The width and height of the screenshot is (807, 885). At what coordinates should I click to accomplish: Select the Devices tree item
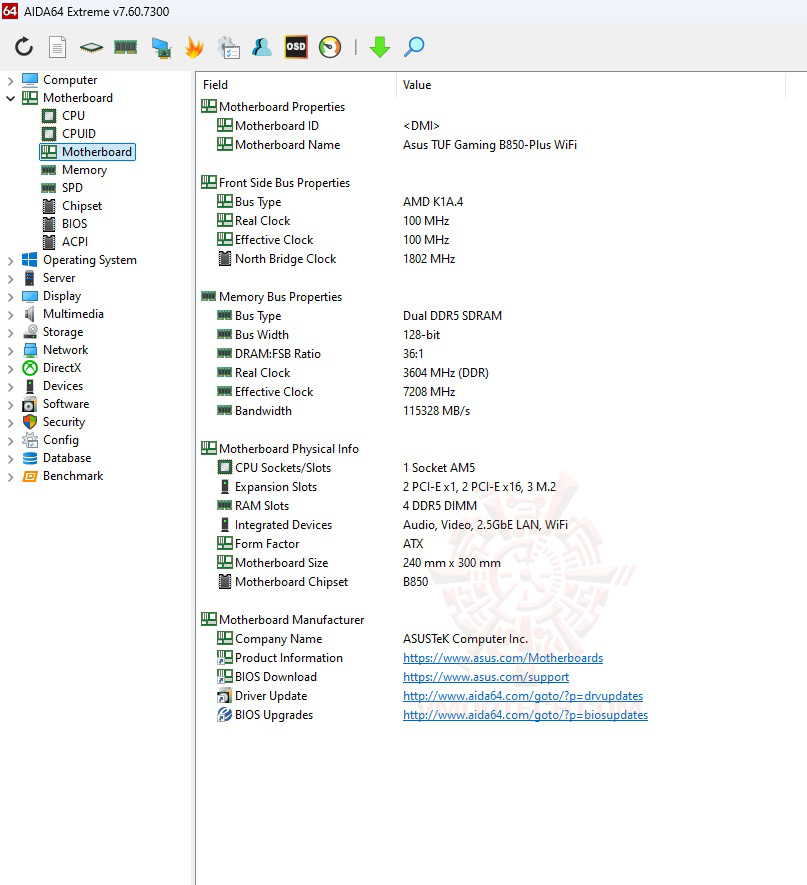[x=63, y=386]
